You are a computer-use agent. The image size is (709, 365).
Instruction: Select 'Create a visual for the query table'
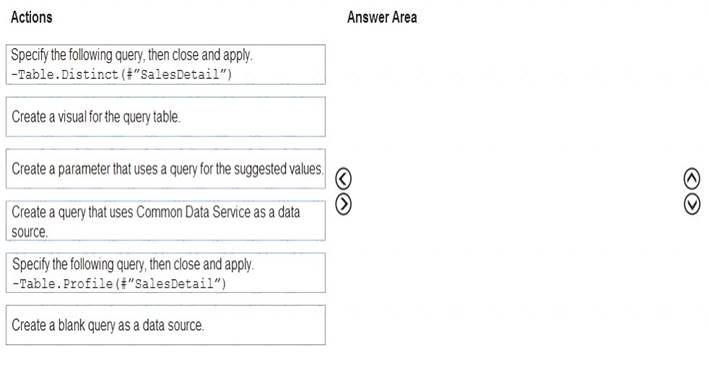165,117
